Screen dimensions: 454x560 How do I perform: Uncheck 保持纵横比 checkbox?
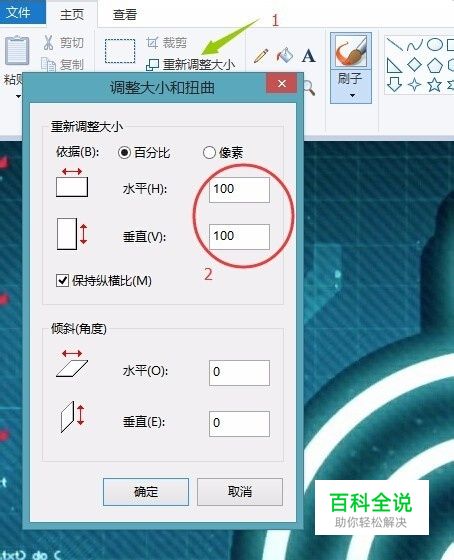click(x=63, y=281)
